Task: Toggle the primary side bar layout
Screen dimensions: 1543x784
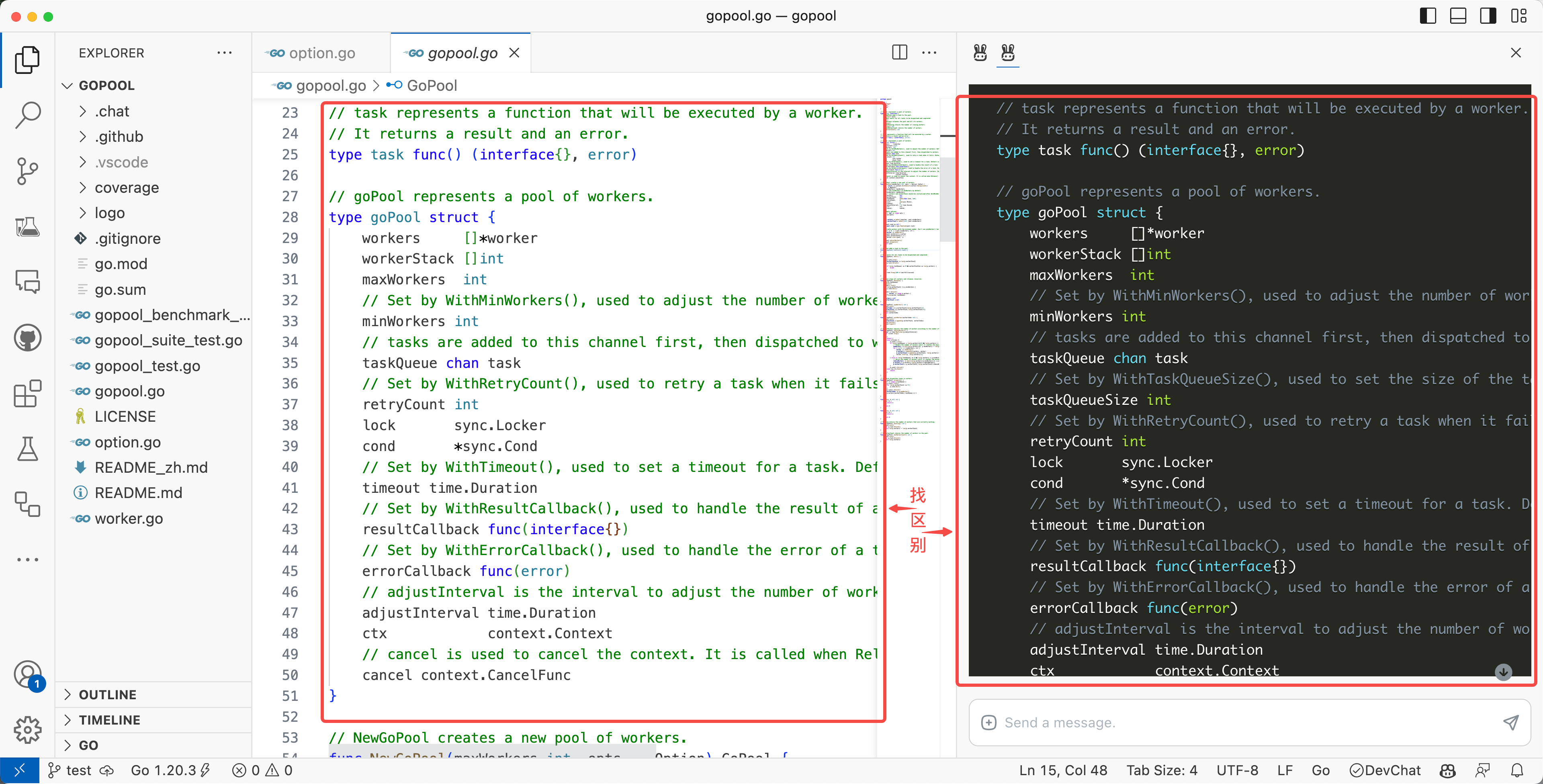Action: pos(1427,16)
